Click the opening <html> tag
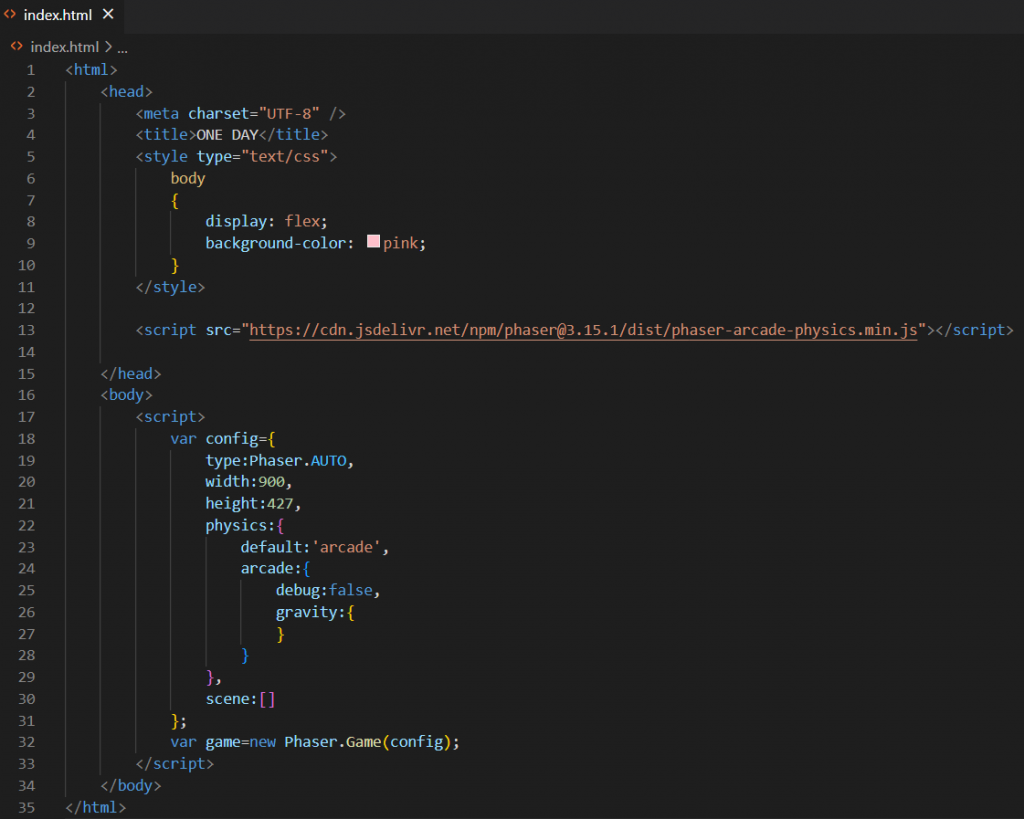The height and width of the screenshot is (819, 1024). [x=91, y=70]
